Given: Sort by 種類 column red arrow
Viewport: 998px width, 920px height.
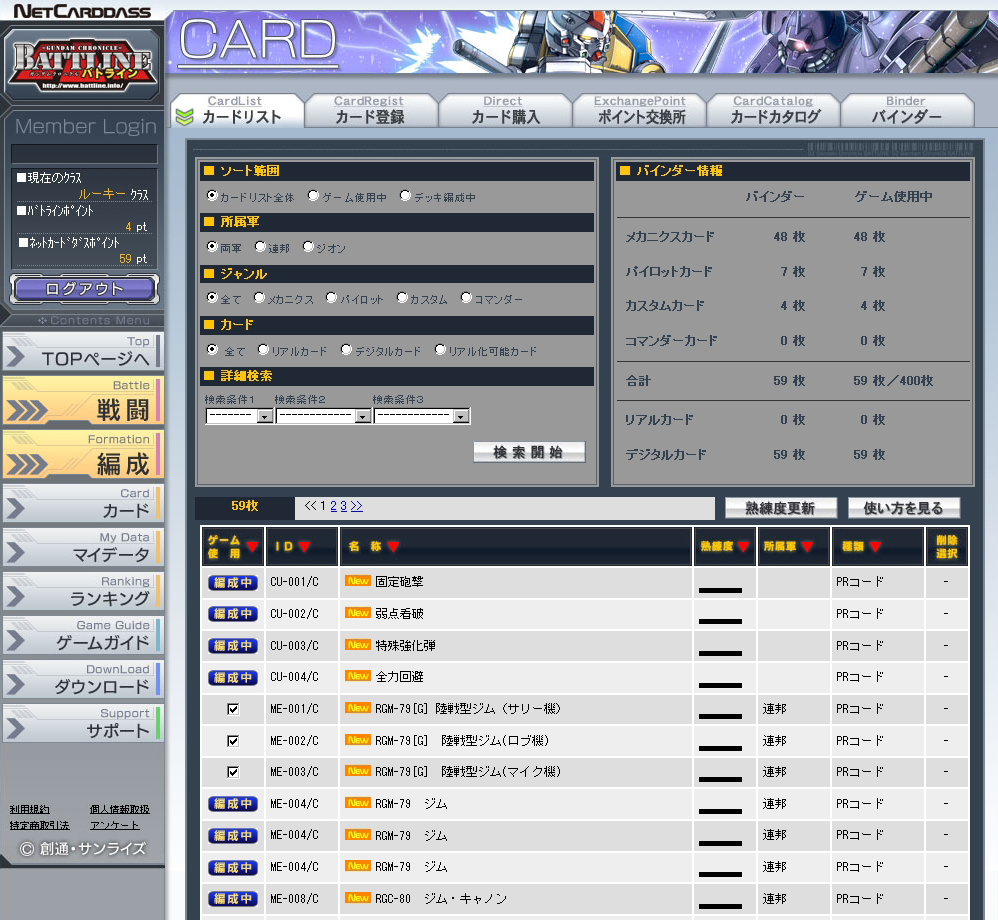Looking at the screenshot, I should click(x=875, y=546).
